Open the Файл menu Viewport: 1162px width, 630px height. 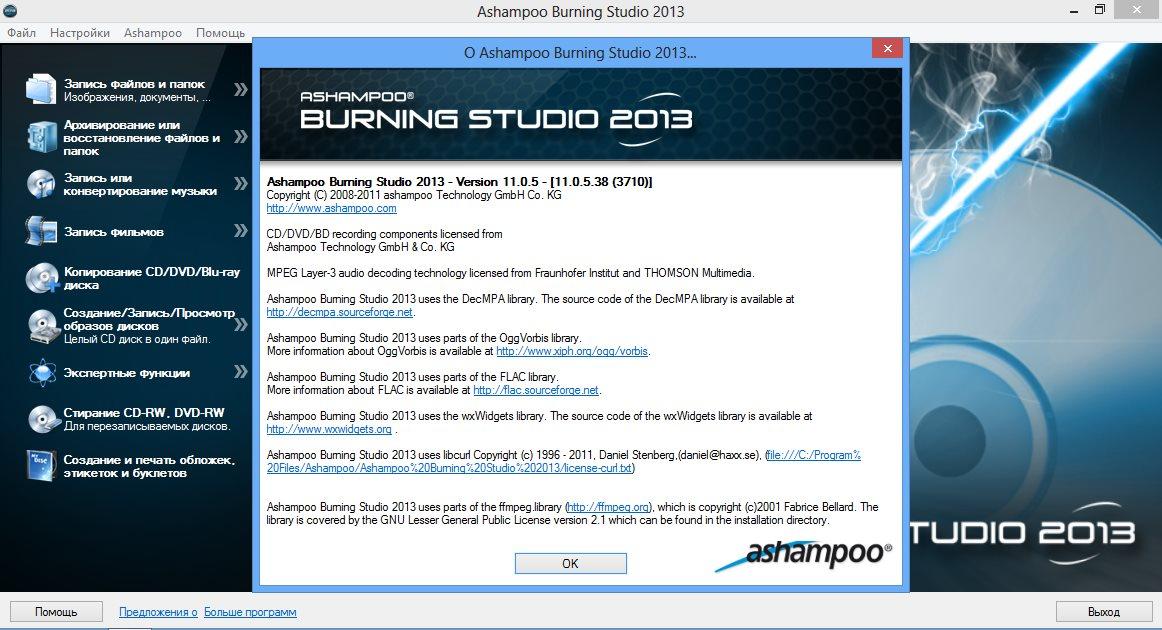(x=21, y=33)
